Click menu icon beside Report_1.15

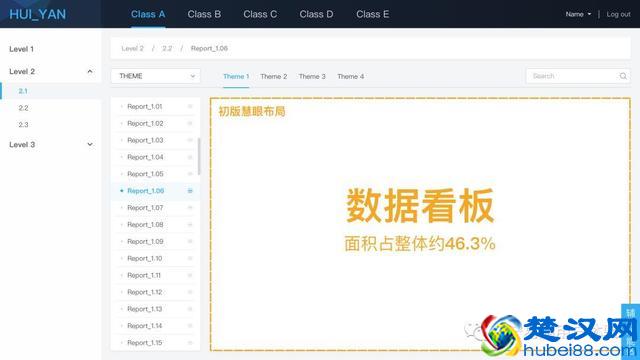click(x=190, y=343)
